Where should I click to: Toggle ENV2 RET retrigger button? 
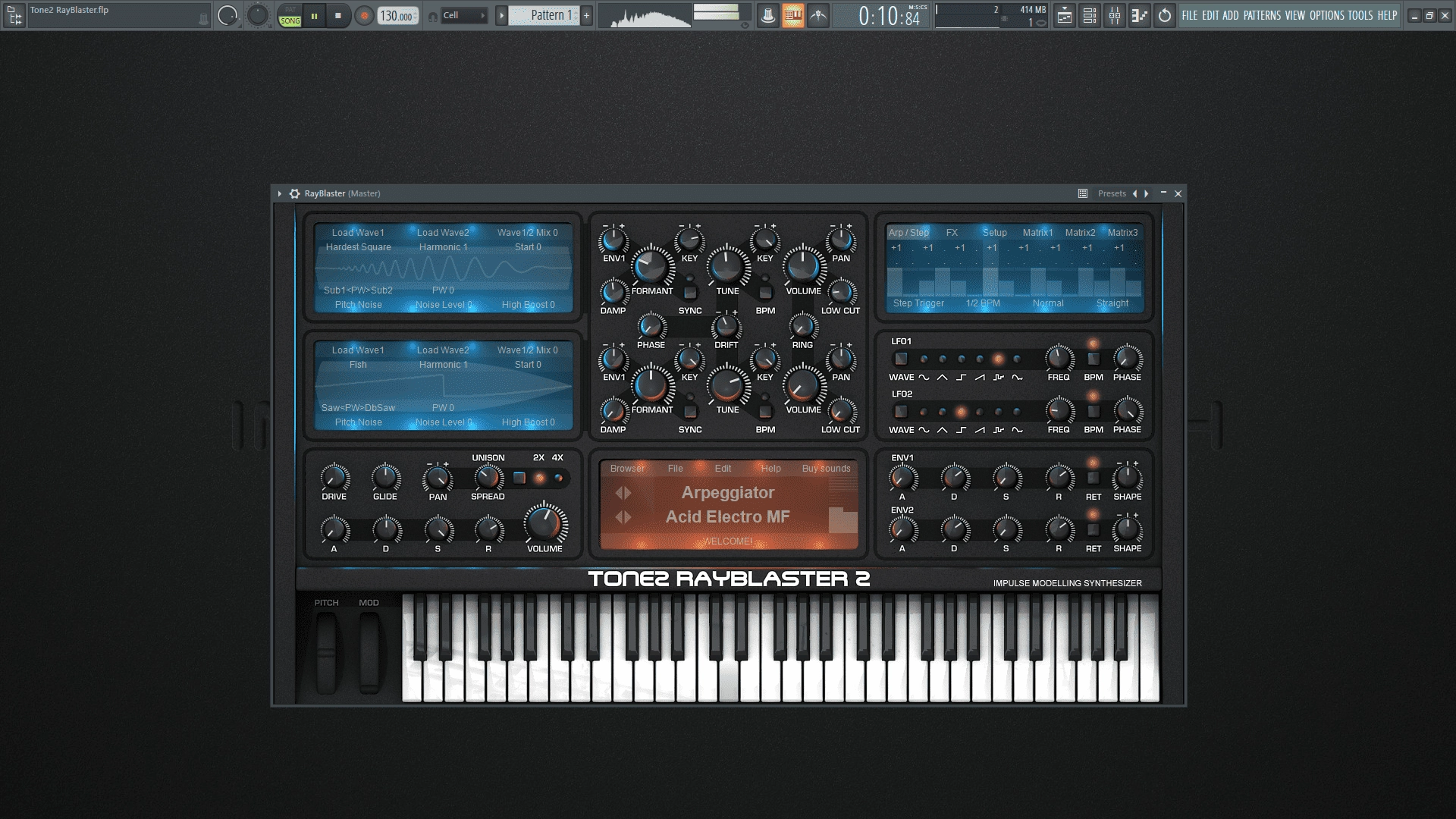(1094, 529)
